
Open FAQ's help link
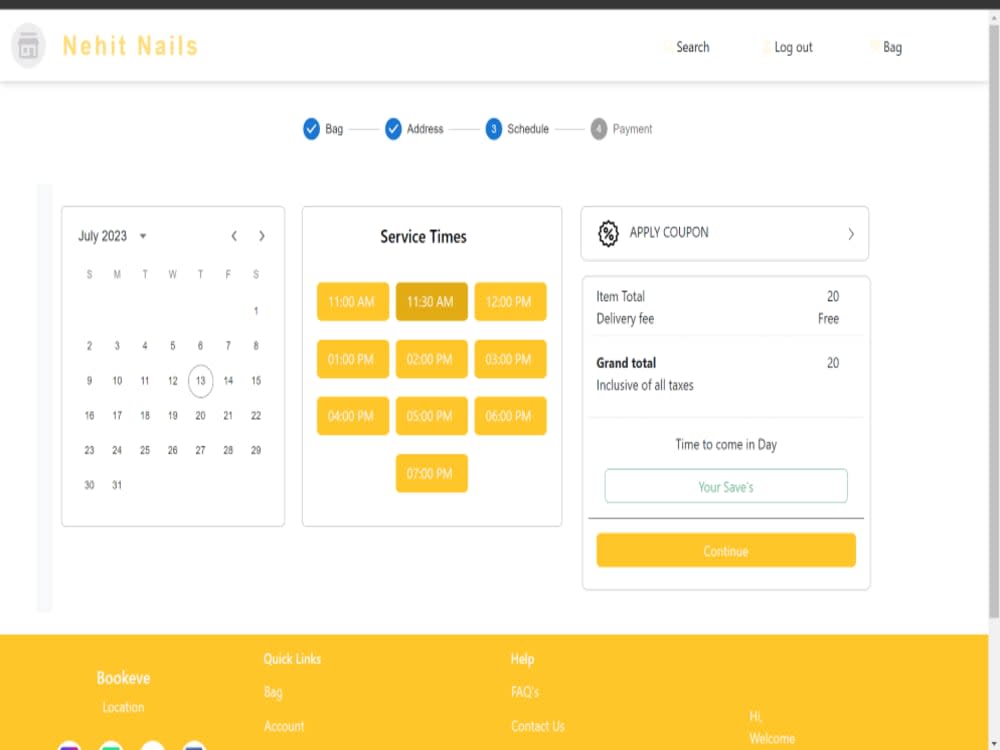[525, 693]
